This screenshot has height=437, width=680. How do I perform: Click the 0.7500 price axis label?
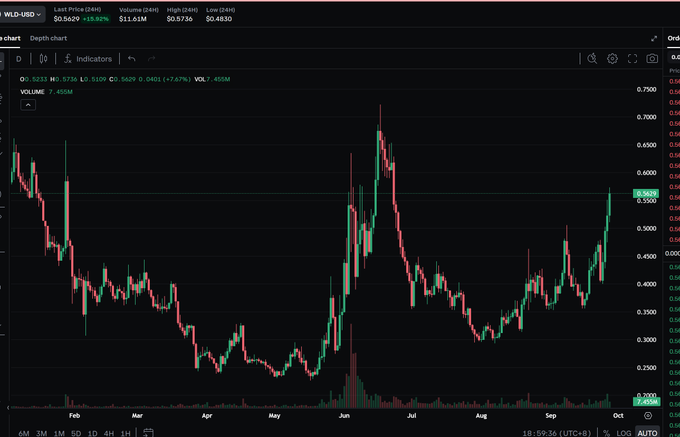646,89
